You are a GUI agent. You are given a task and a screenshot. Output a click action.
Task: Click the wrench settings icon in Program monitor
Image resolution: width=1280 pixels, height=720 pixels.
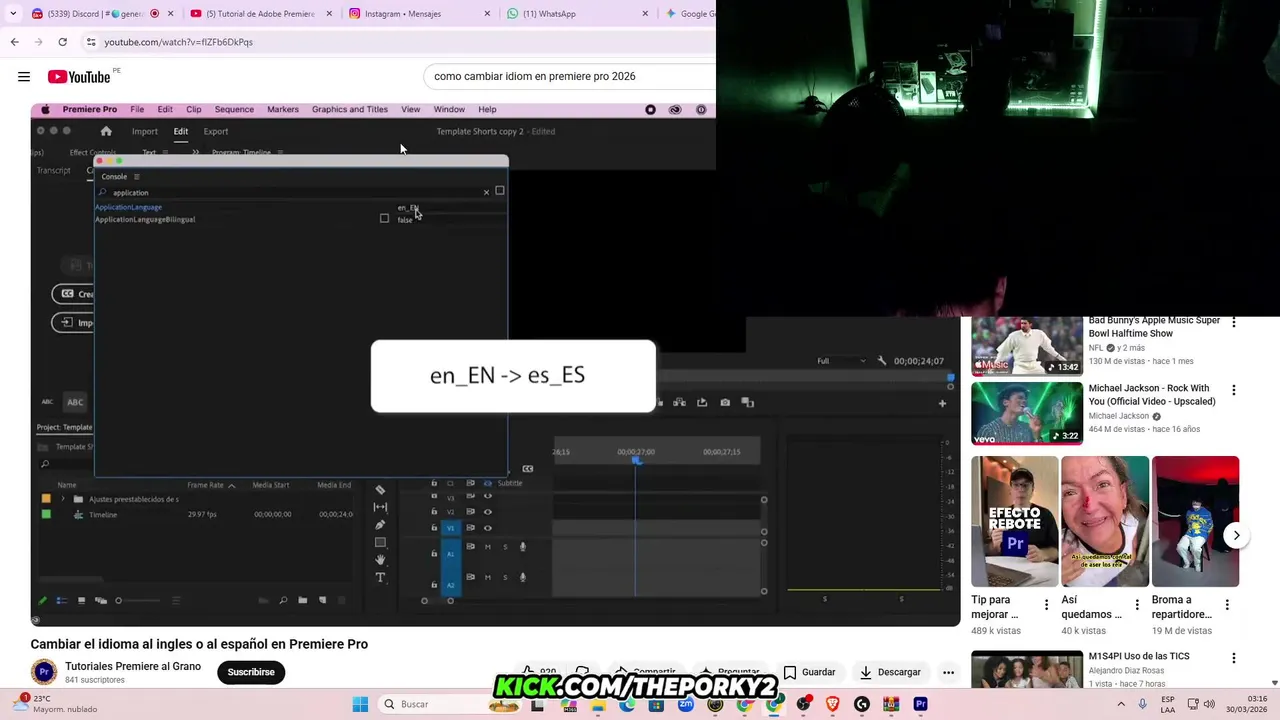pos(881,360)
